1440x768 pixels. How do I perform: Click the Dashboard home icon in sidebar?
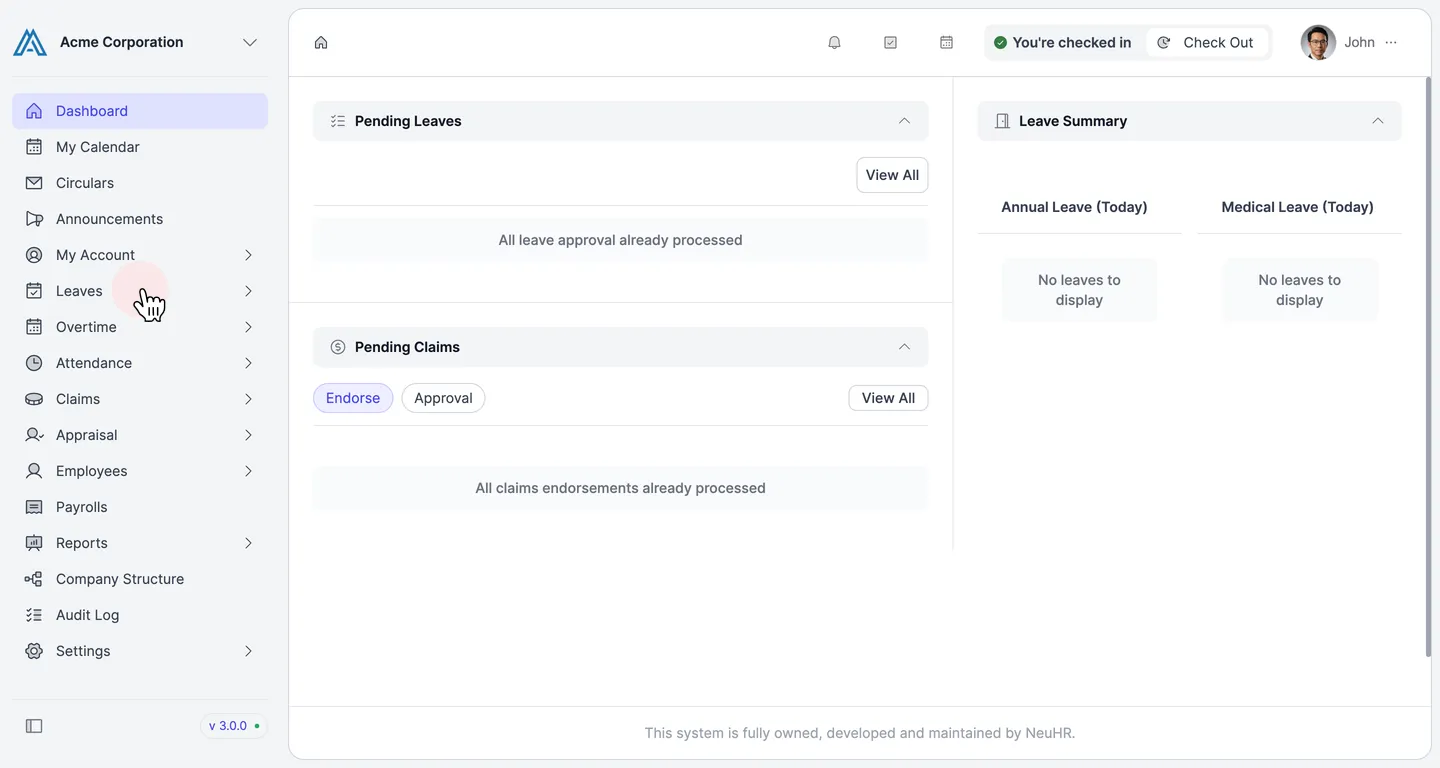[x=34, y=111]
